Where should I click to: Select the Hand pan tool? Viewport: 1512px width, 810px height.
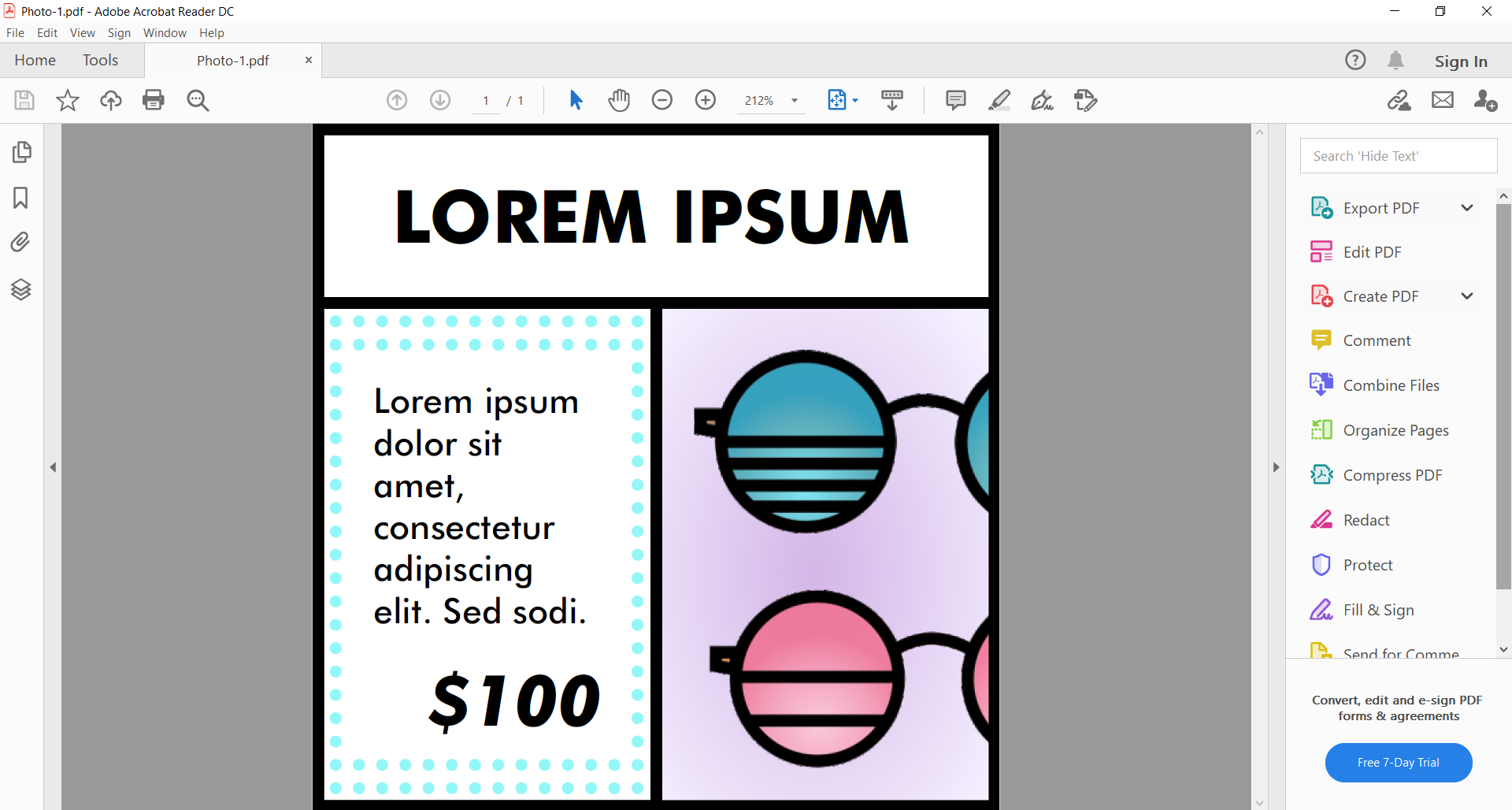click(619, 100)
